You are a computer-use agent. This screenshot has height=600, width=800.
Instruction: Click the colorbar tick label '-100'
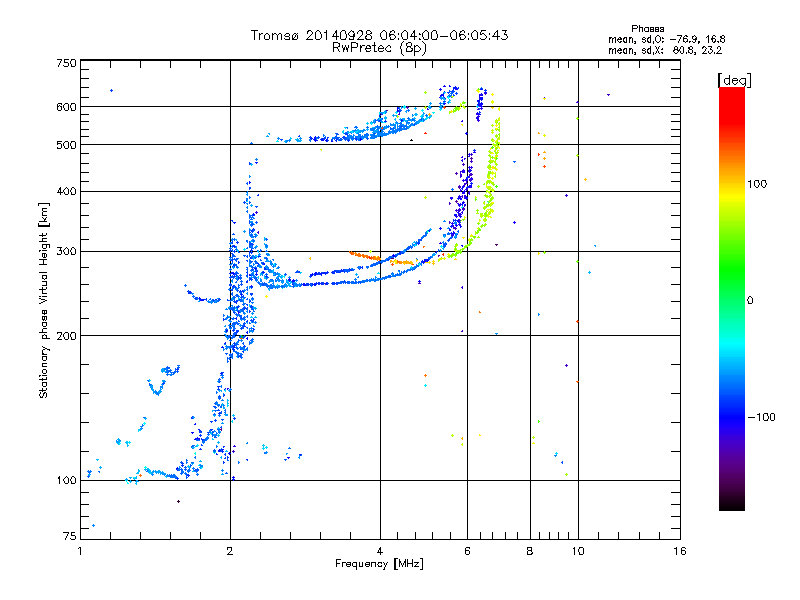pyautogui.click(x=762, y=417)
